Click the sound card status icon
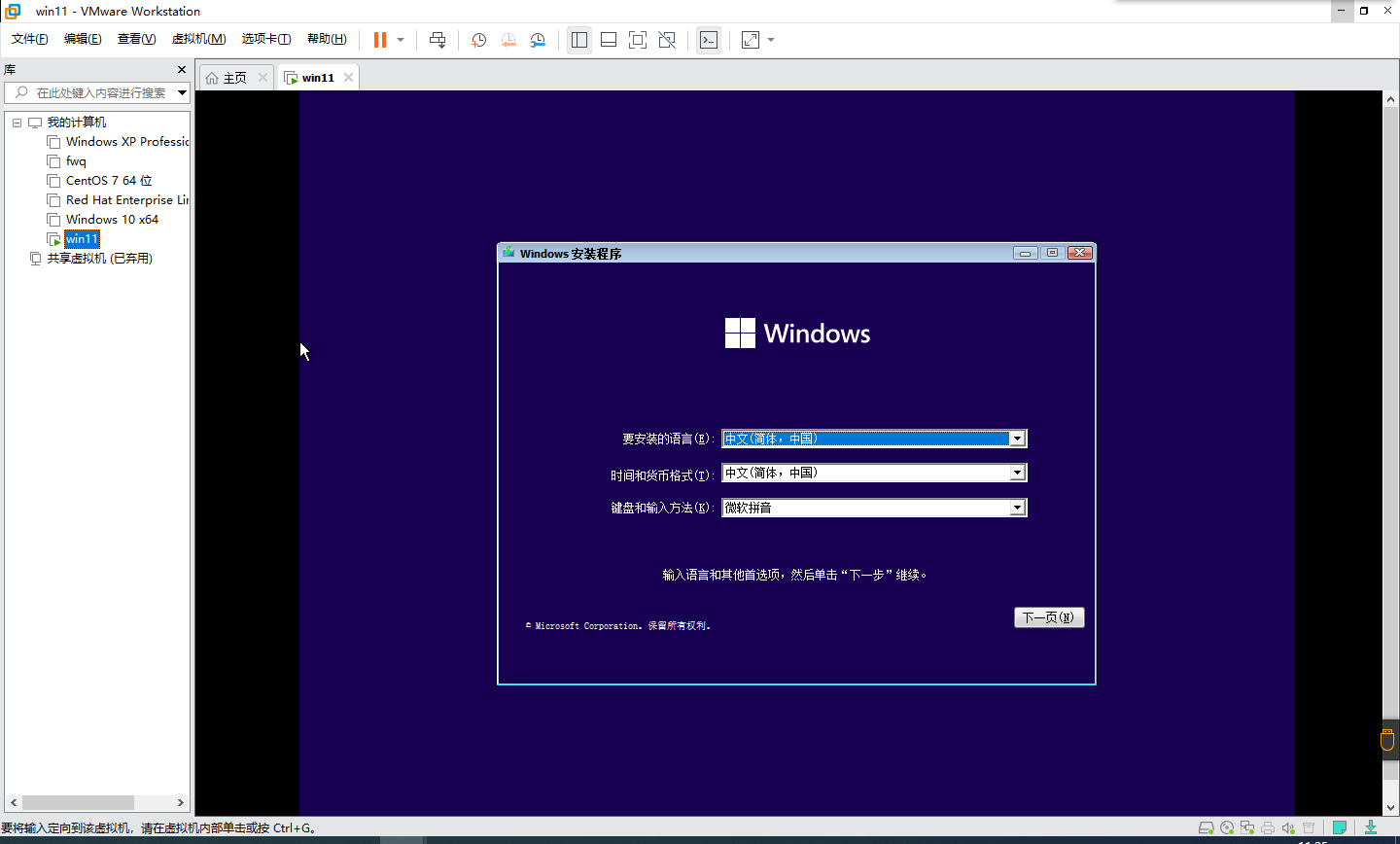Image resolution: width=1400 pixels, height=844 pixels. 1288,828
